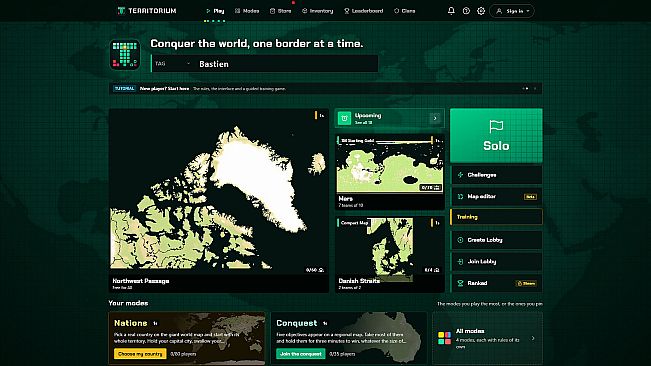Switch to the Modes tab
This screenshot has height=366, width=651.
[247, 11]
